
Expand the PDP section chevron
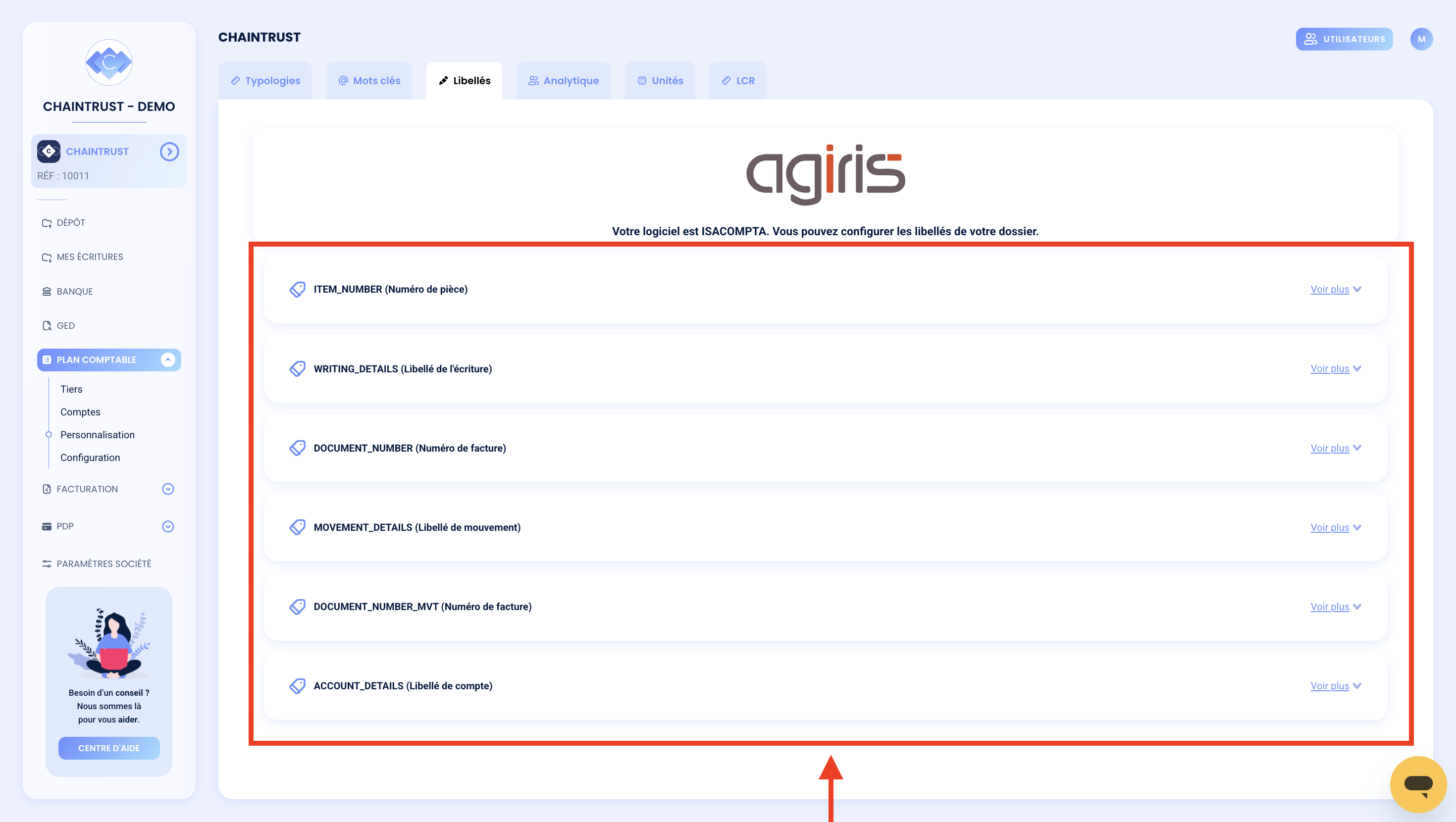pos(168,526)
